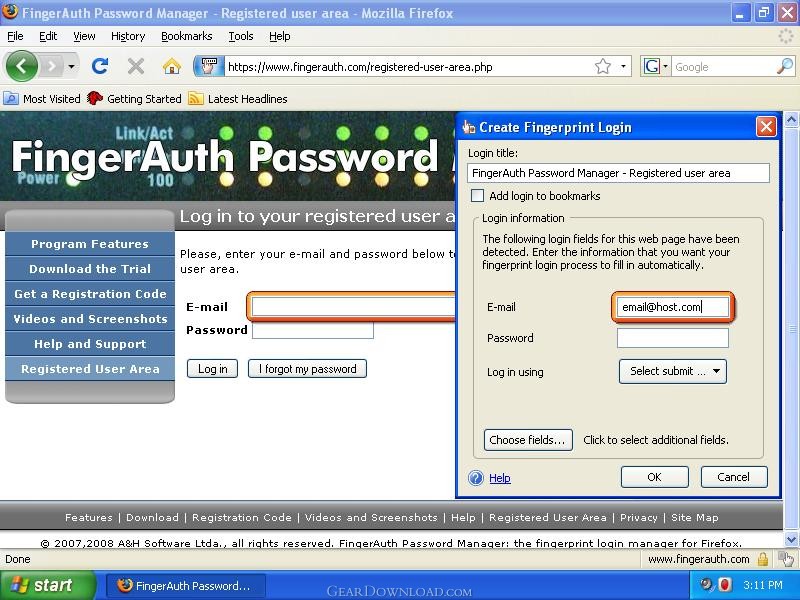Click the green Back navigation arrow
The height and width of the screenshot is (600, 800).
21,66
